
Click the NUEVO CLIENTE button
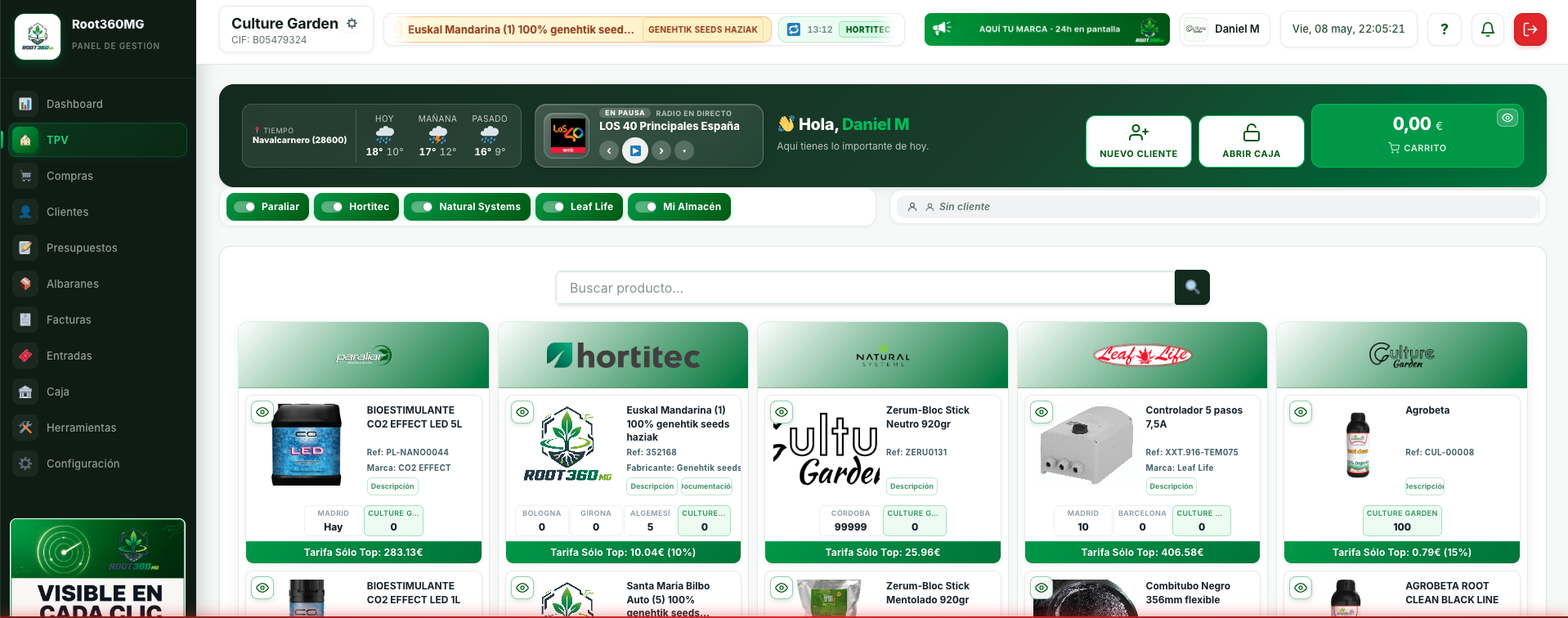pos(1138,141)
